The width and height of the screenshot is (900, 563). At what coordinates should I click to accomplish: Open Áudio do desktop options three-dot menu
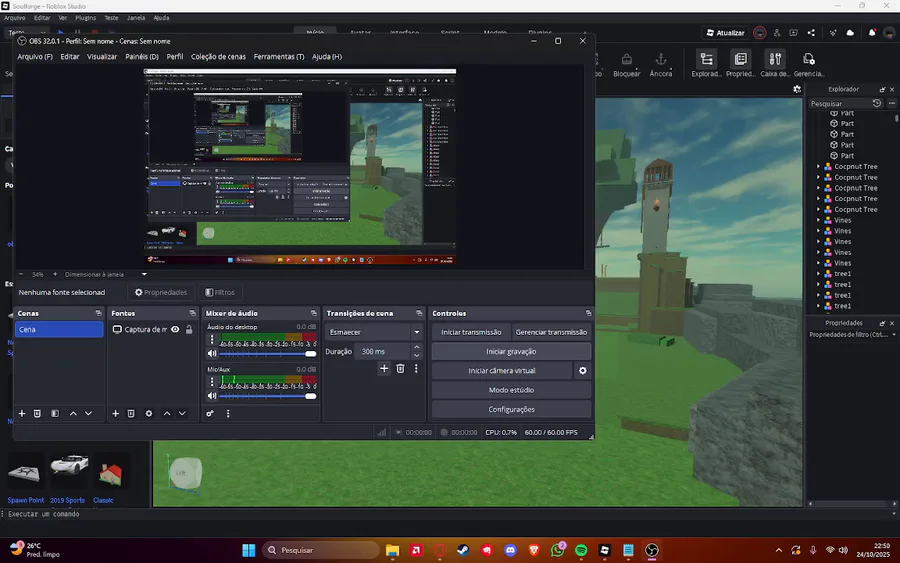[212, 339]
